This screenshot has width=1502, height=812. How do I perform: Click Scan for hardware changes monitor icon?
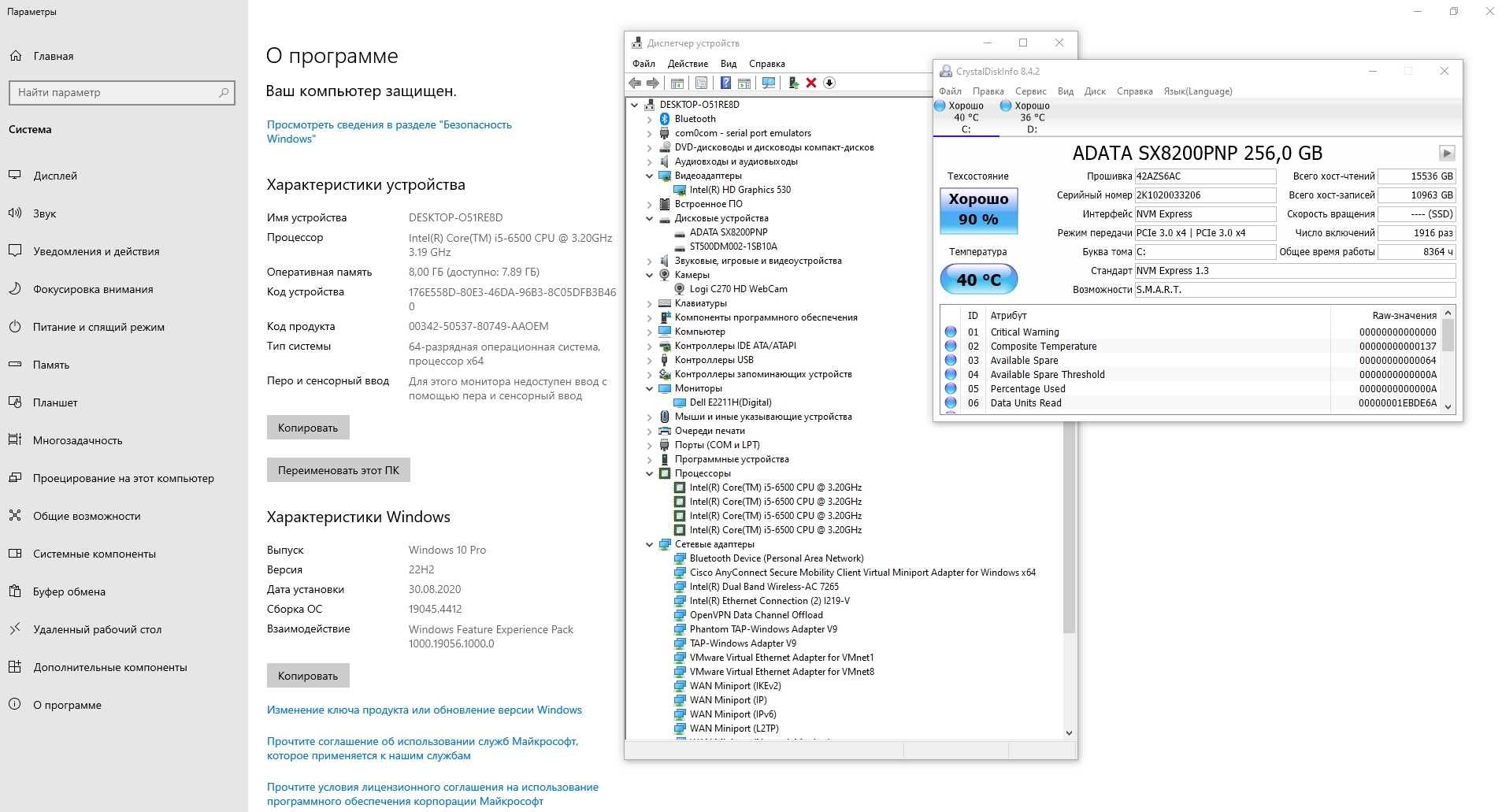pyautogui.click(x=769, y=83)
